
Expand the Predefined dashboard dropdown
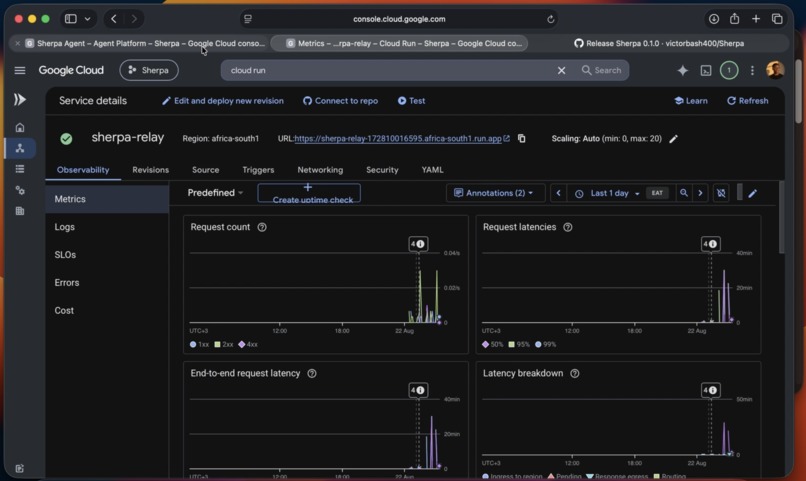[x=215, y=193]
